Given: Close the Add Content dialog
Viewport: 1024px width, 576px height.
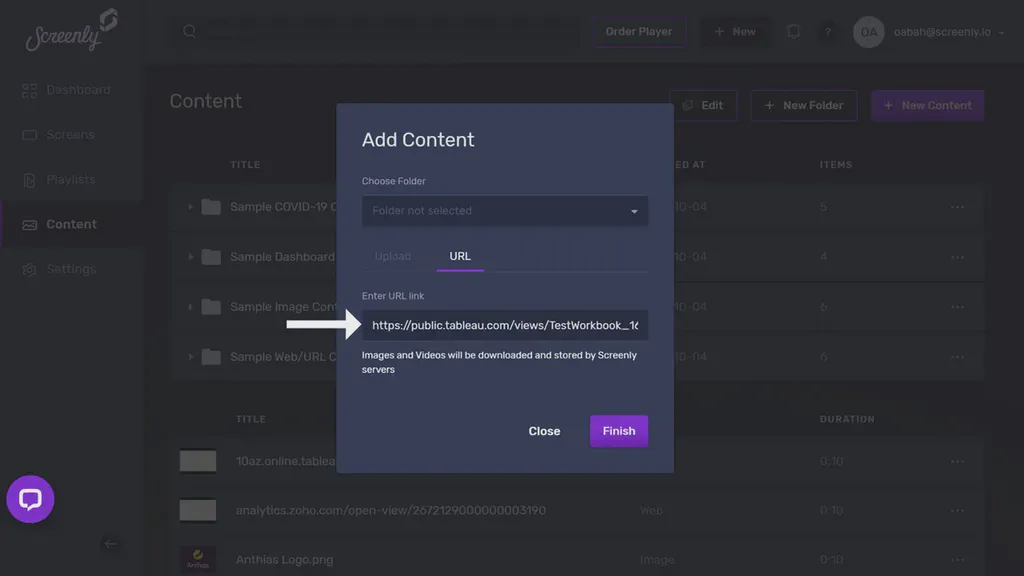Looking at the screenshot, I should pos(544,431).
